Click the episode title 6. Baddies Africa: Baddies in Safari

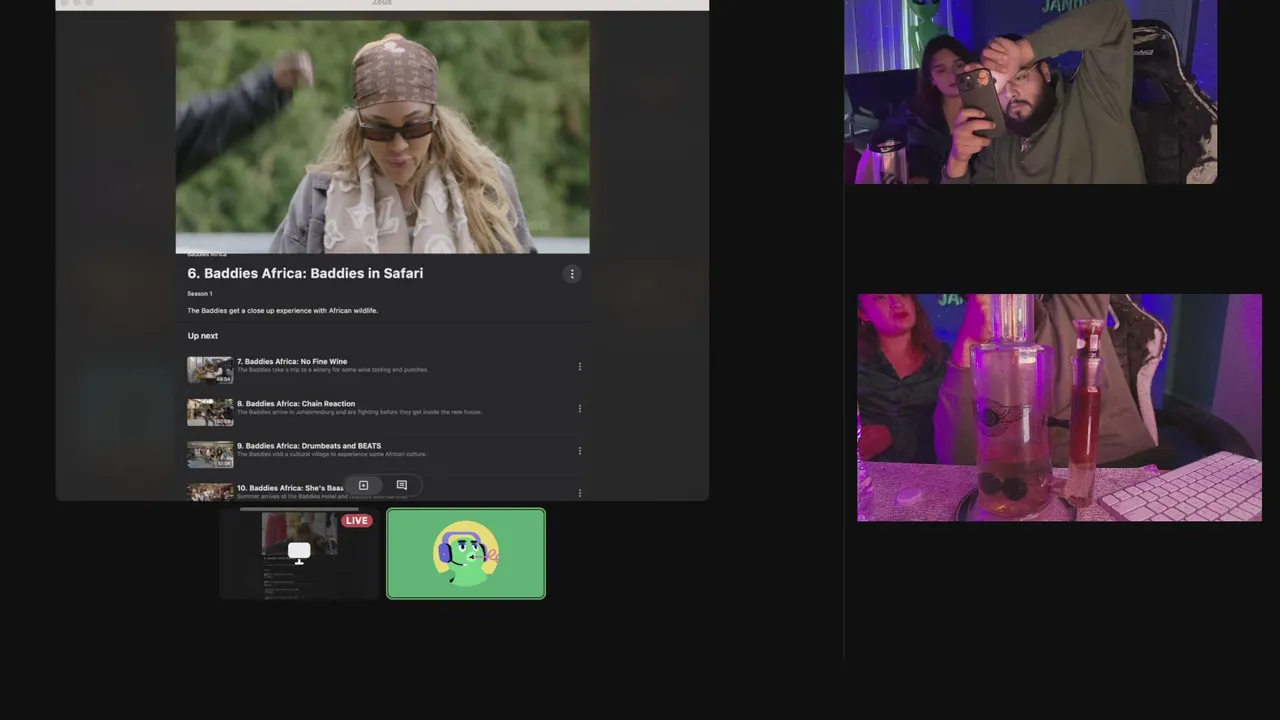click(x=305, y=273)
